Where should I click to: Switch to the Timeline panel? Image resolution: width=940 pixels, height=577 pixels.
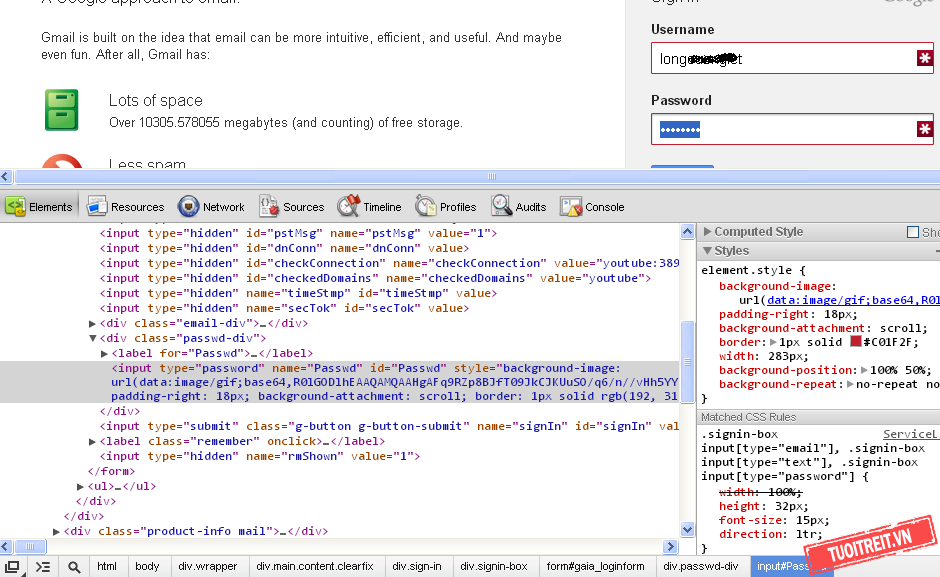(369, 207)
